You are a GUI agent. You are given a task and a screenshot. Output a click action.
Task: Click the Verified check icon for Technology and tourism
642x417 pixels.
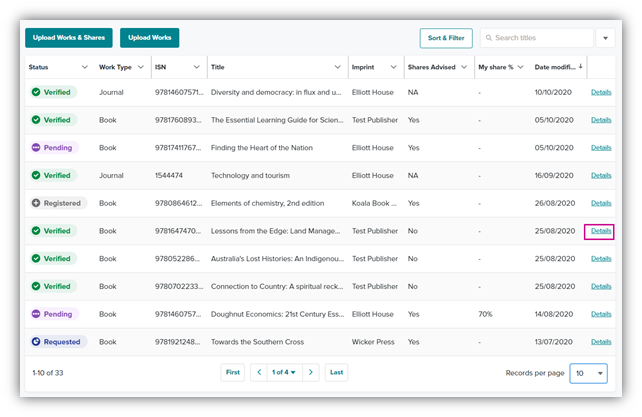pyautogui.click(x=36, y=175)
